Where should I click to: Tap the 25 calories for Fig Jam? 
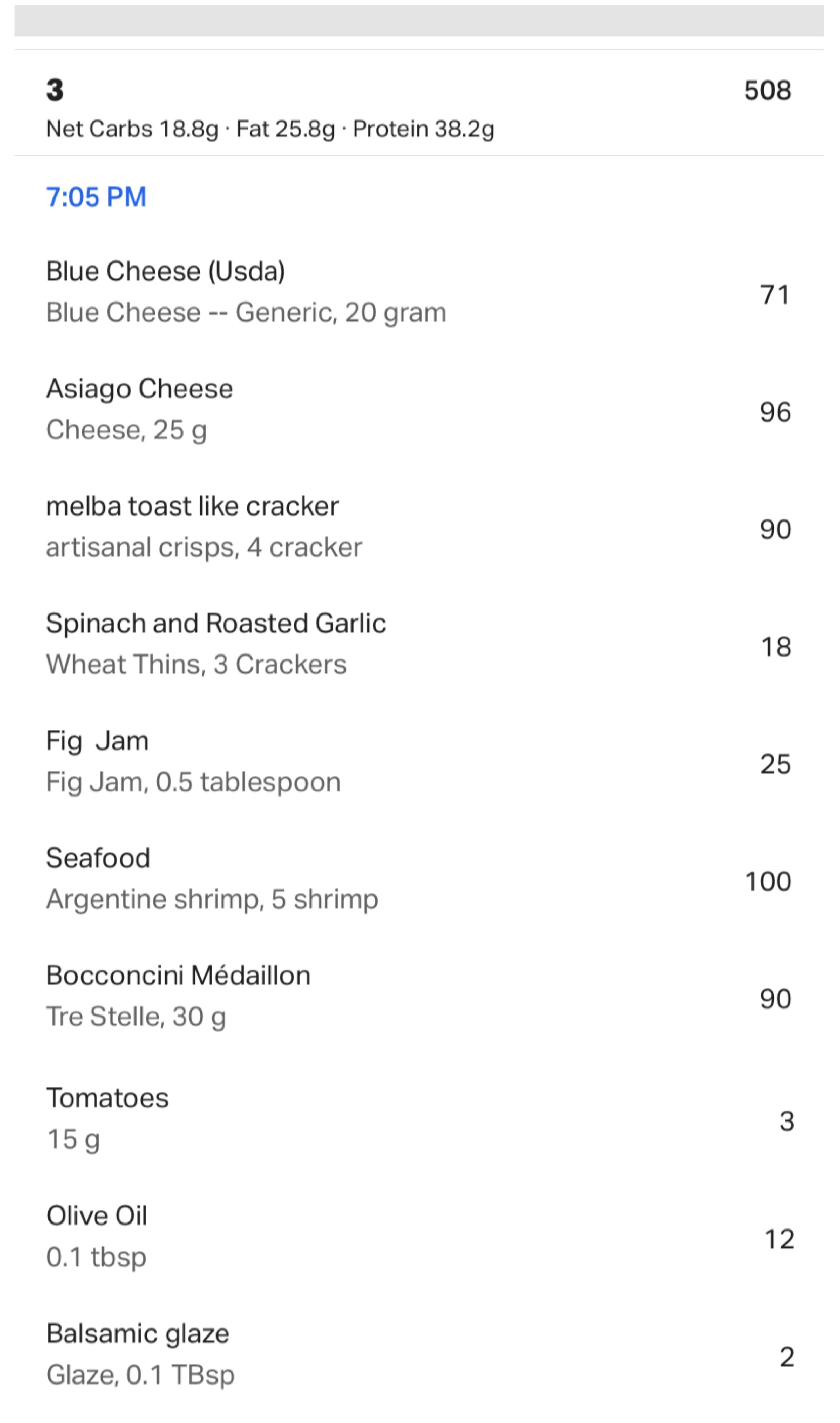775,764
